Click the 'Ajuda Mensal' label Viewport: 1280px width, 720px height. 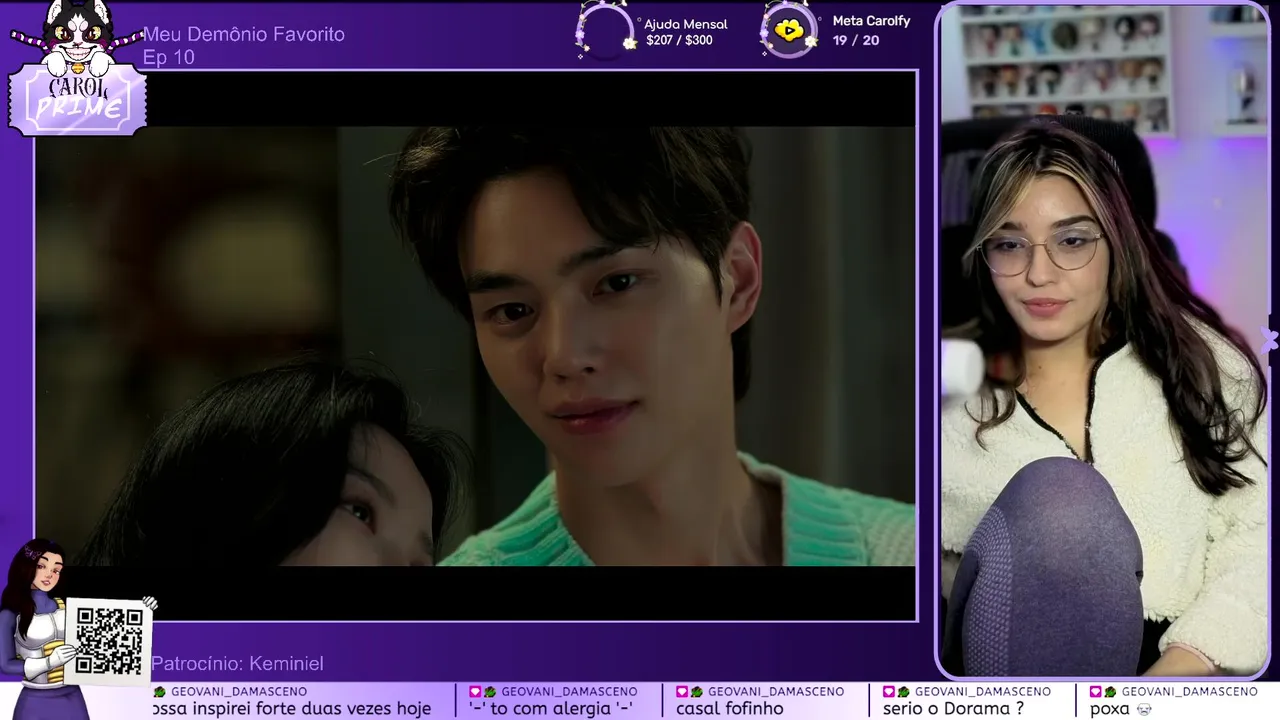[x=685, y=24]
